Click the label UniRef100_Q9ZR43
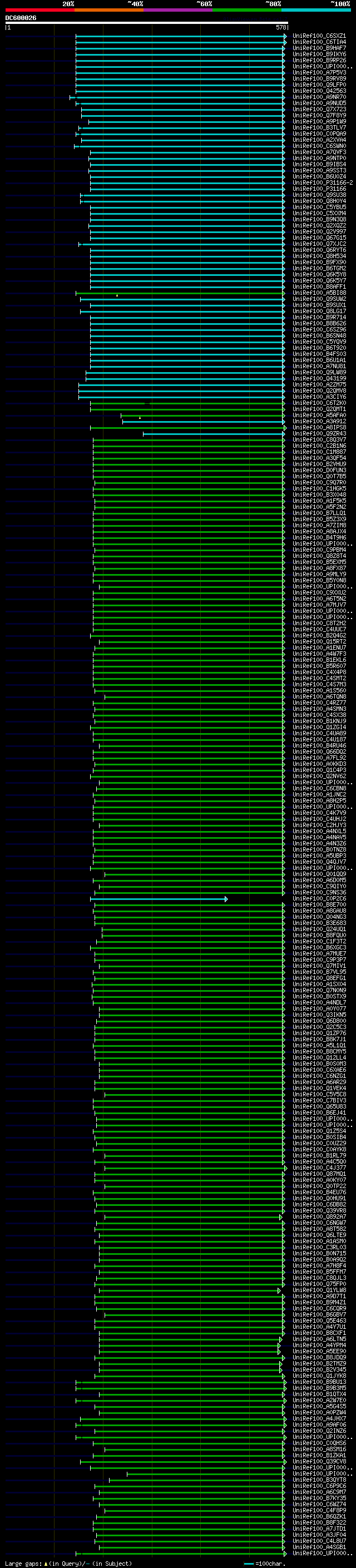The width and height of the screenshot is (356, 1568). pos(319,433)
